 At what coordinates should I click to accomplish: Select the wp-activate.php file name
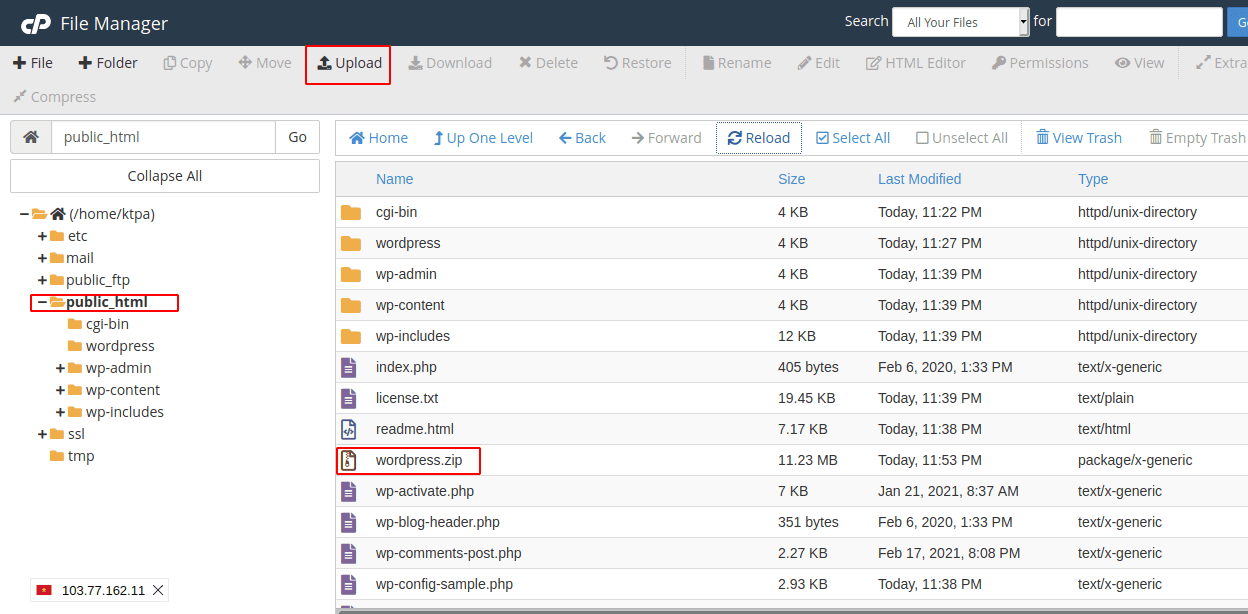425,491
